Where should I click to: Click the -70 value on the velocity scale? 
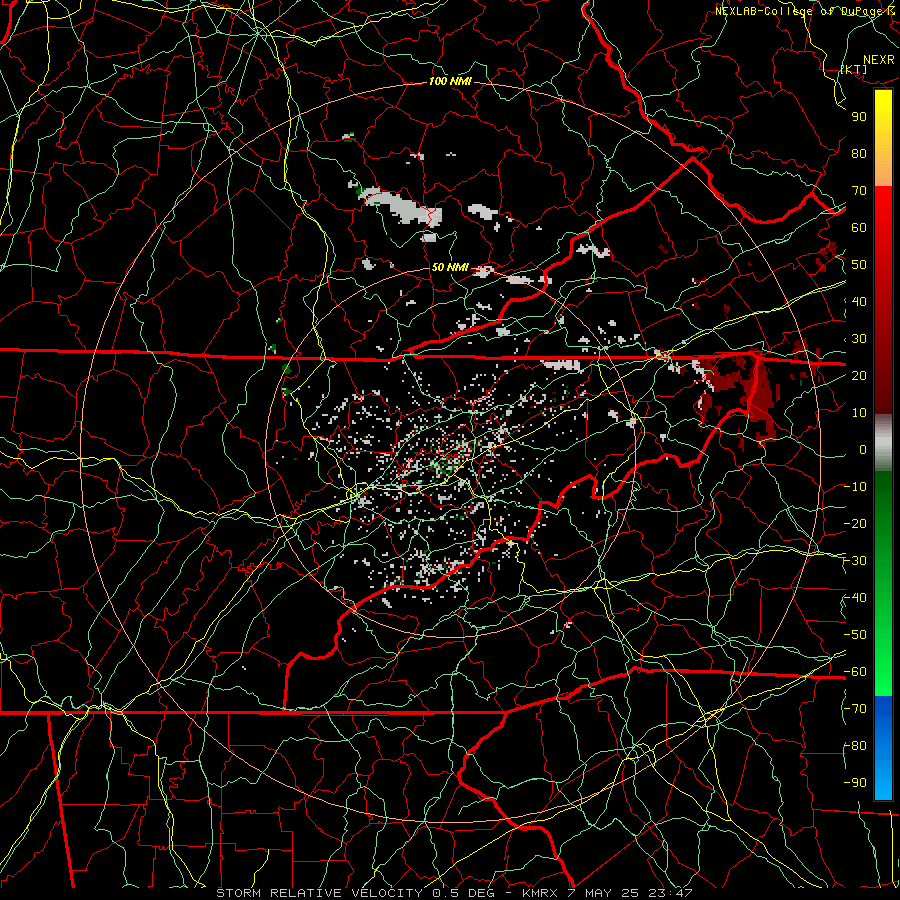tap(855, 709)
